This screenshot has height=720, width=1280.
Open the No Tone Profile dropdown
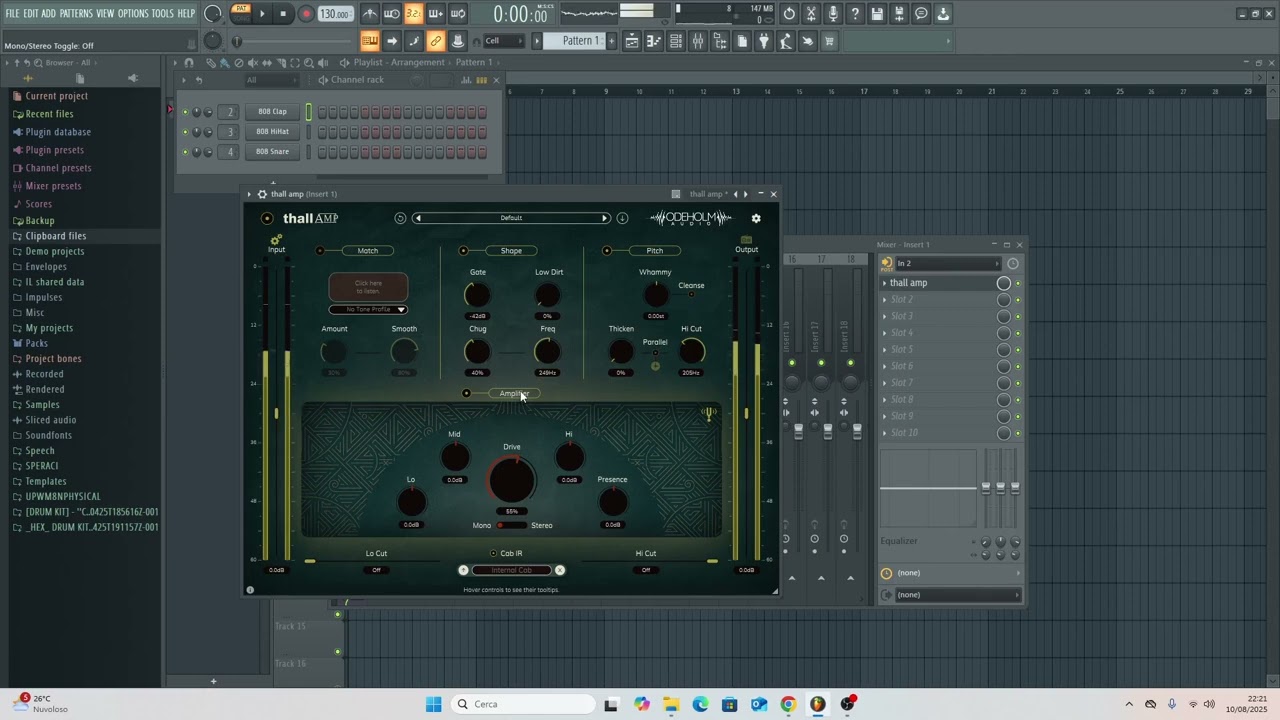point(368,309)
